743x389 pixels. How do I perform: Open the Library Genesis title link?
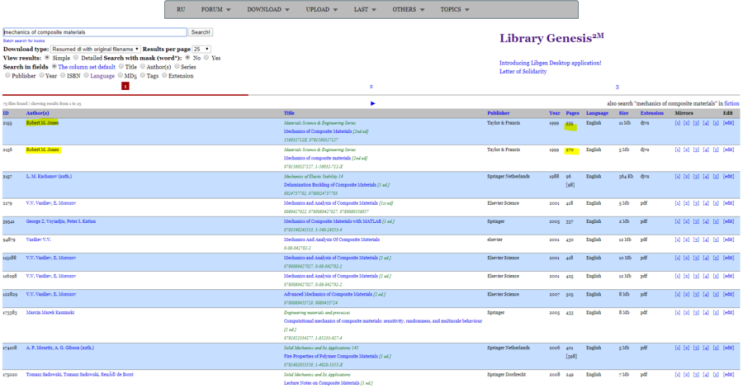click(x=552, y=38)
